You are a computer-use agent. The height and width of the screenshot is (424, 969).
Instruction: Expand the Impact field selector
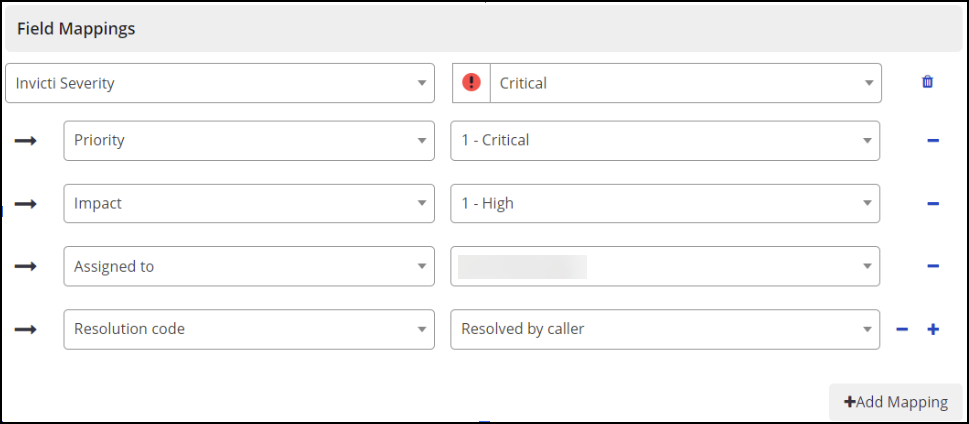[x=249, y=203]
